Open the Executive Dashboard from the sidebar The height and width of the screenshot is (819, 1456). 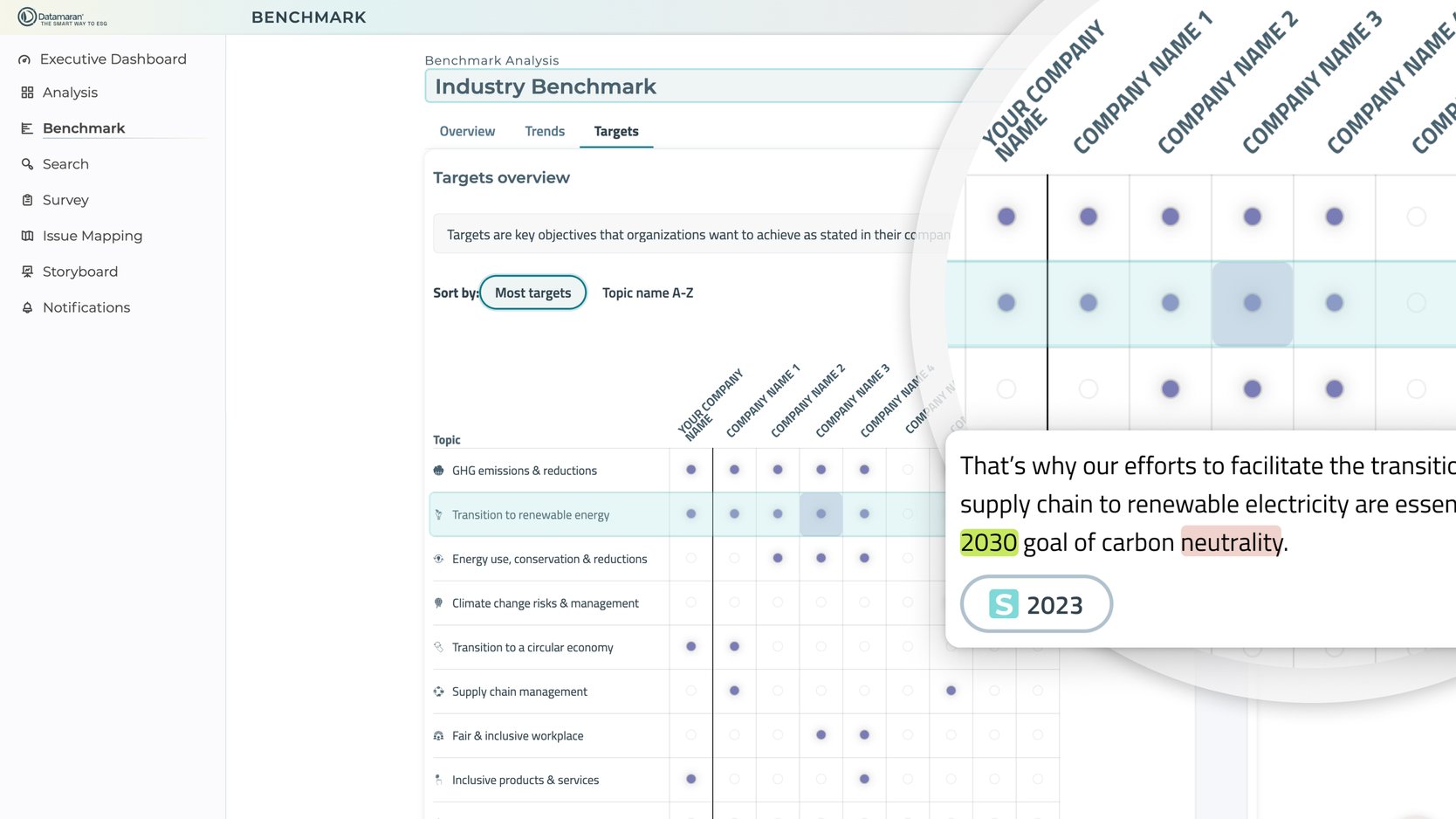tap(113, 58)
